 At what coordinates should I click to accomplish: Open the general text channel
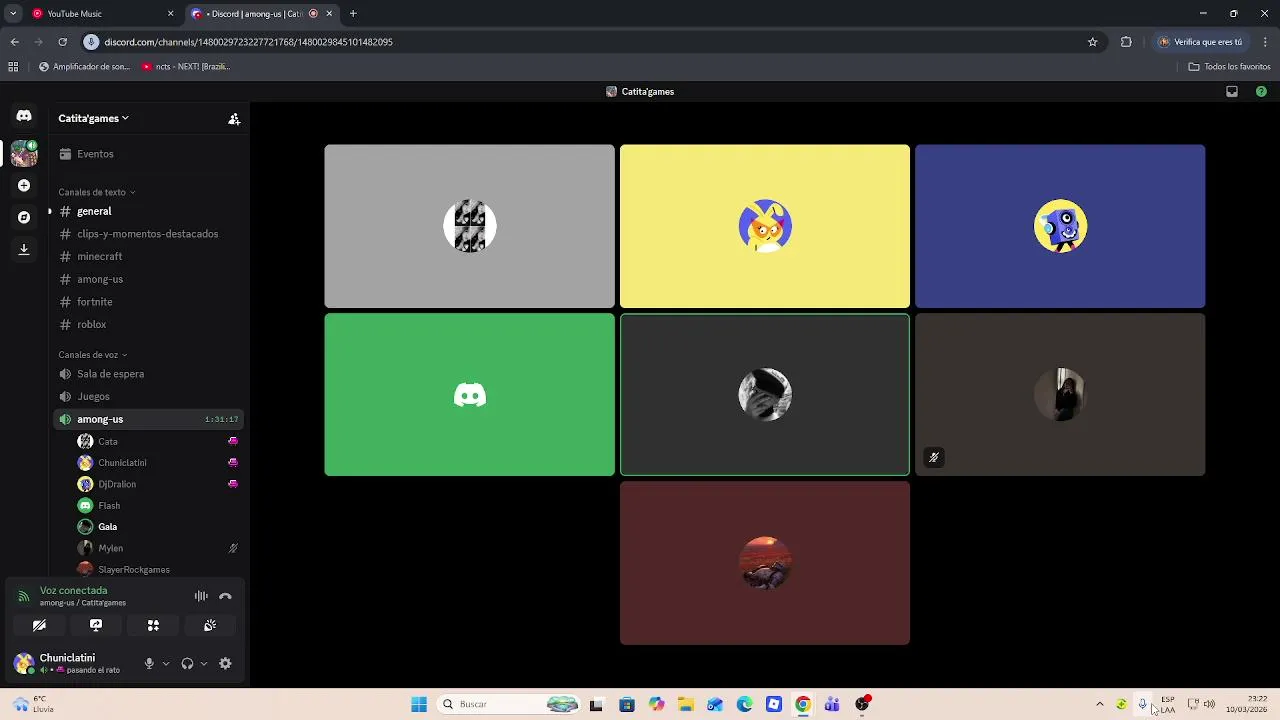pos(148,211)
